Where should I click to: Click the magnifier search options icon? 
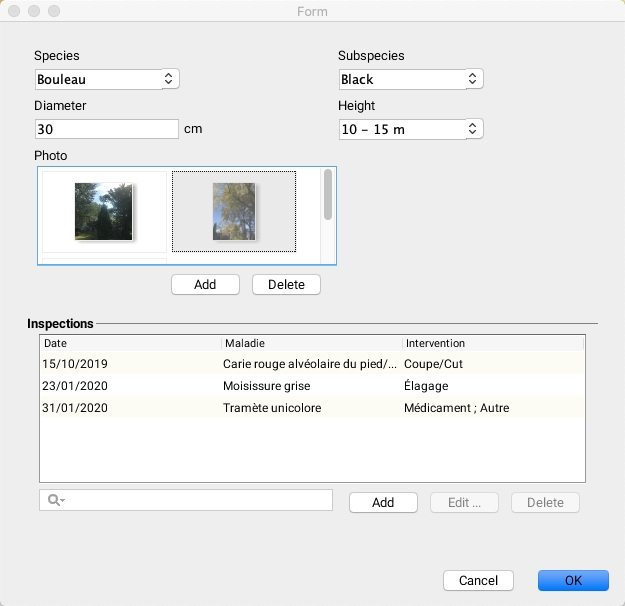tap(56, 500)
